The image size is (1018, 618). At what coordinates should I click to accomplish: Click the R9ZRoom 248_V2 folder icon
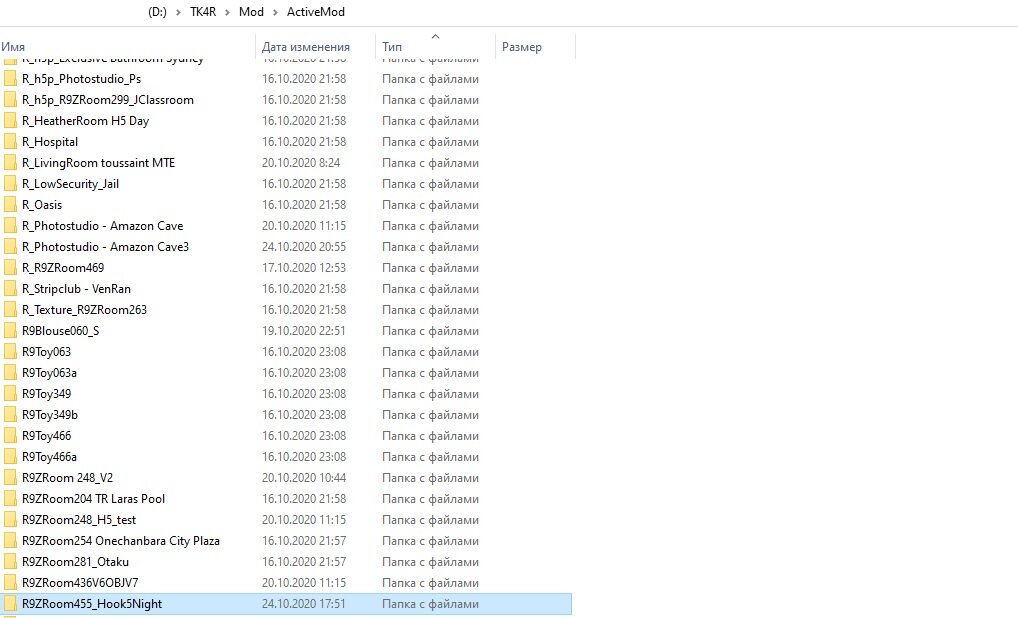click(x=10, y=478)
